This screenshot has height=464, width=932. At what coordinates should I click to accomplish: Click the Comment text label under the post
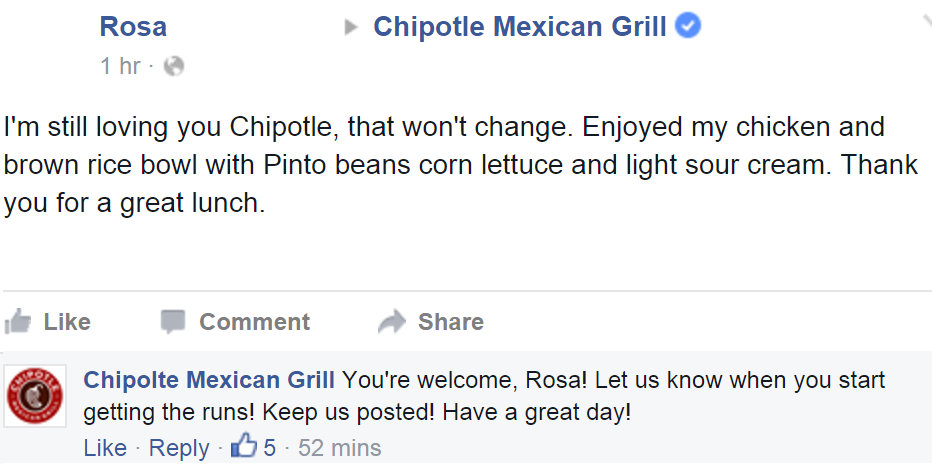point(254,321)
